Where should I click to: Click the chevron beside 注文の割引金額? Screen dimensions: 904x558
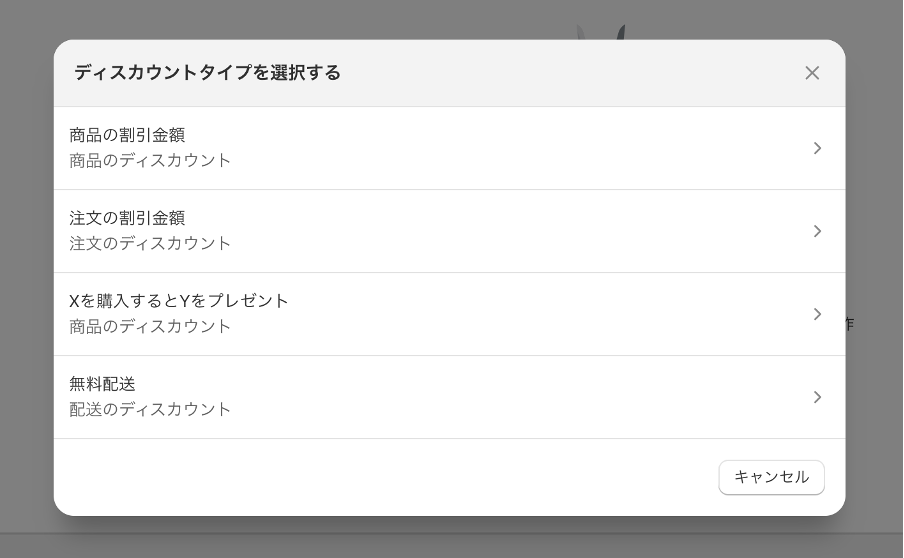coord(817,231)
